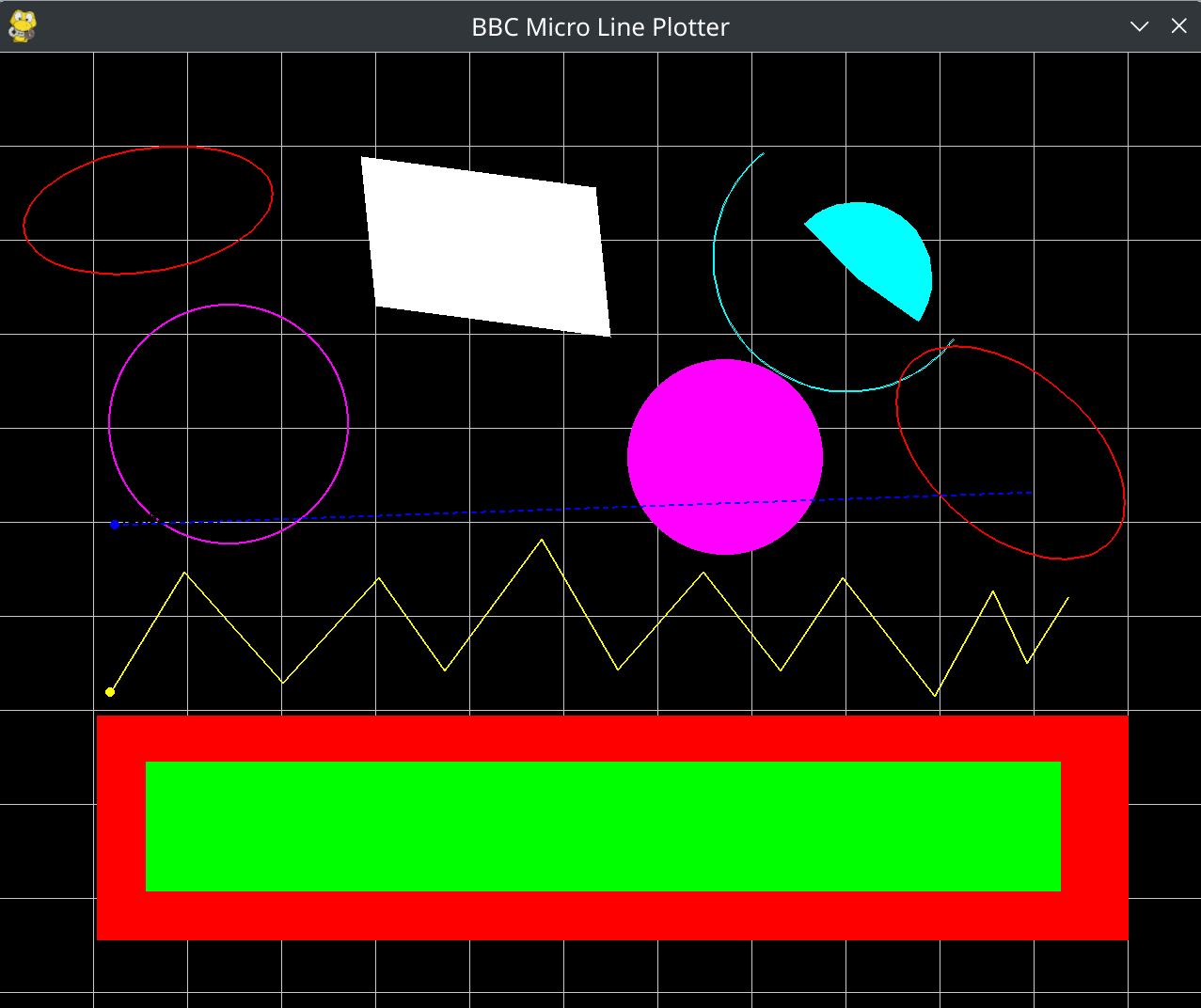Click the pygame snake icon in title bar
The image size is (1201, 1008).
click(x=22, y=26)
